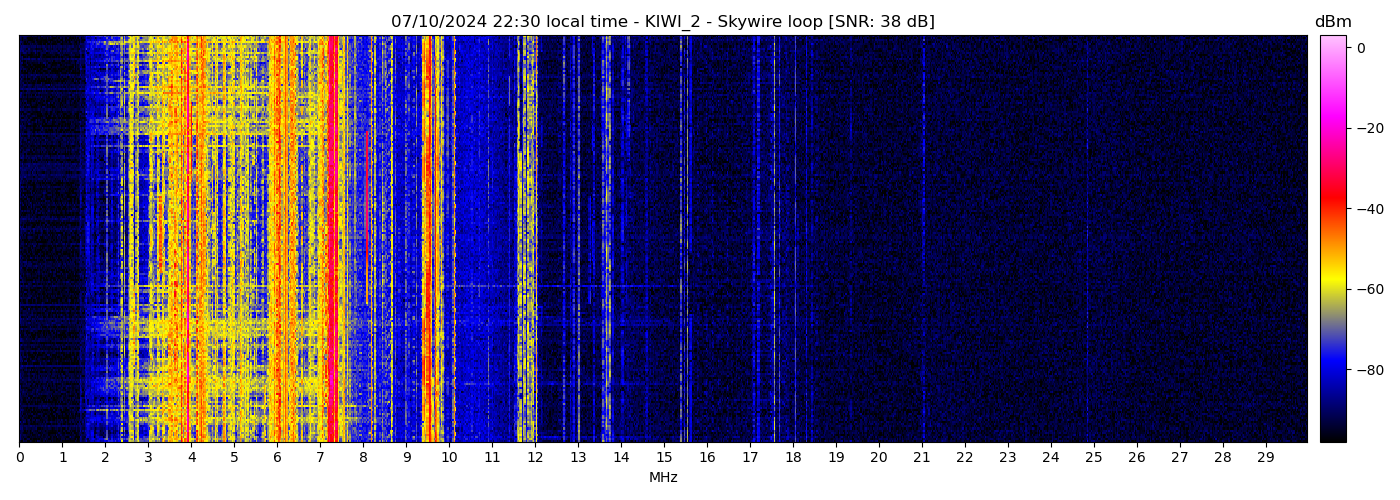The width and height of the screenshot is (1400, 500).
Task: Click the yellow signal line near 17.5 MHz
Action: click(x=774, y=240)
